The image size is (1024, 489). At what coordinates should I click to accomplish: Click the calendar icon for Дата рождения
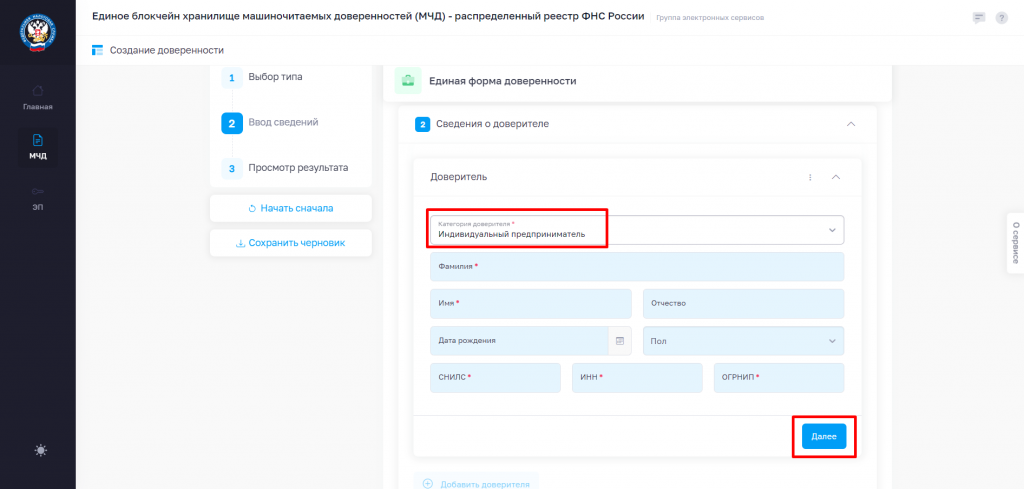pyautogui.click(x=620, y=341)
